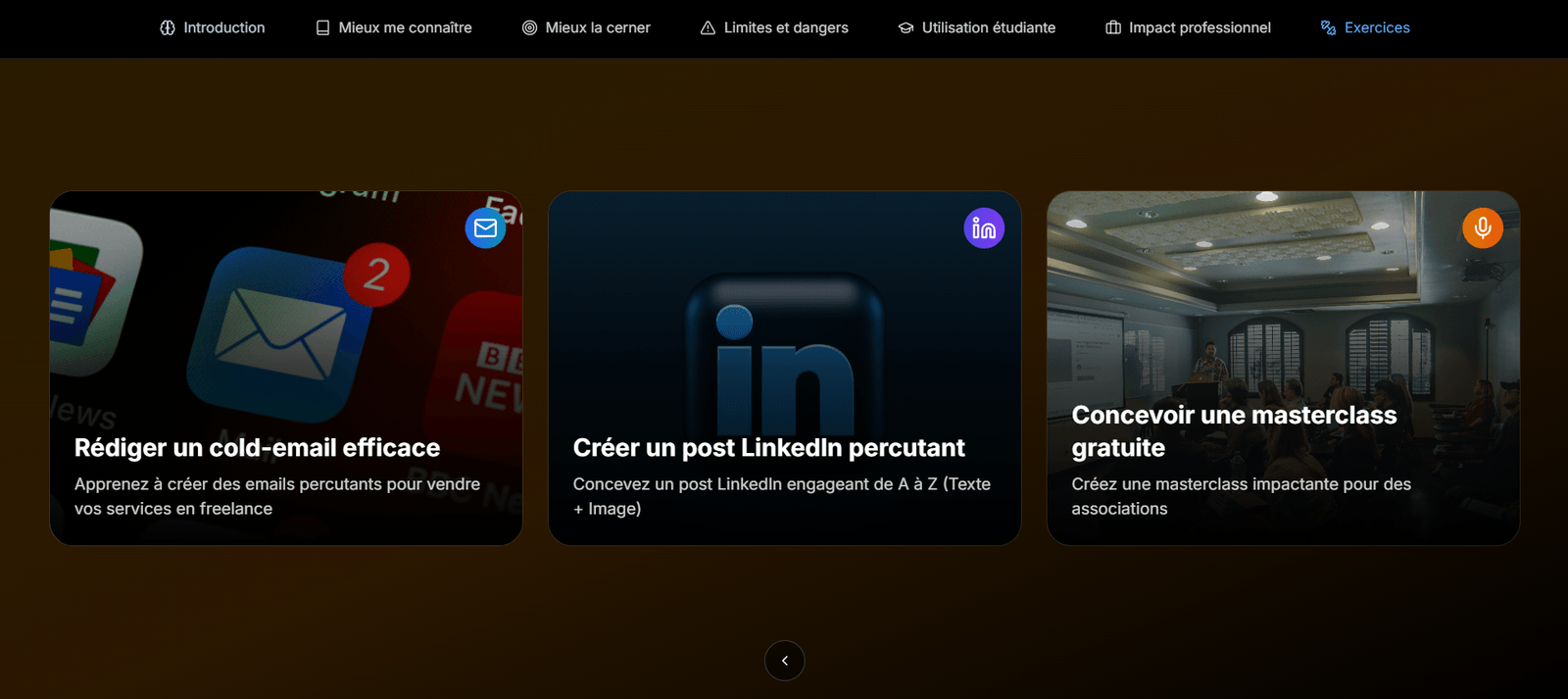The width and height of the screenshot is (1568, 699).
Task: Click the orange microphone badge on masterclass card
Action: 1483,227
